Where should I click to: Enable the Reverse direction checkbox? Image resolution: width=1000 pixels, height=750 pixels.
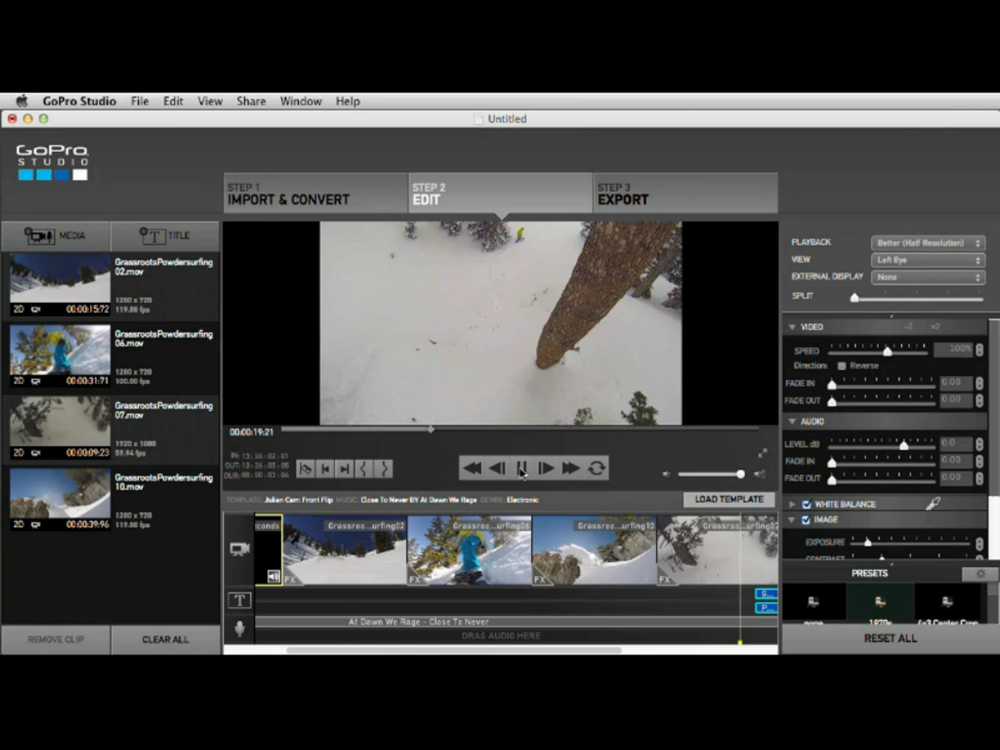click(842, 365)
